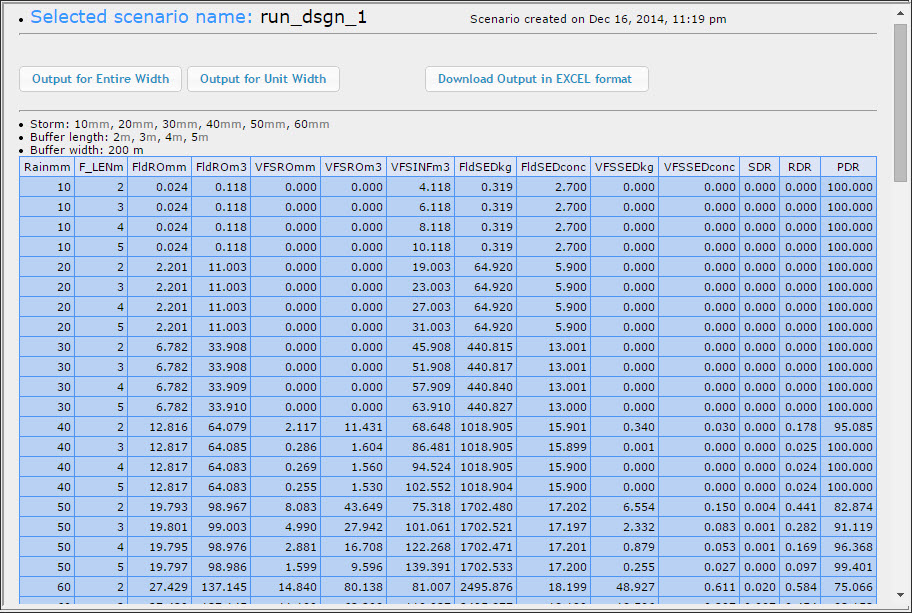Click the FldSEDconc value 13.000
The width and height of the screenshot is (912, 613).
(554, 407)
